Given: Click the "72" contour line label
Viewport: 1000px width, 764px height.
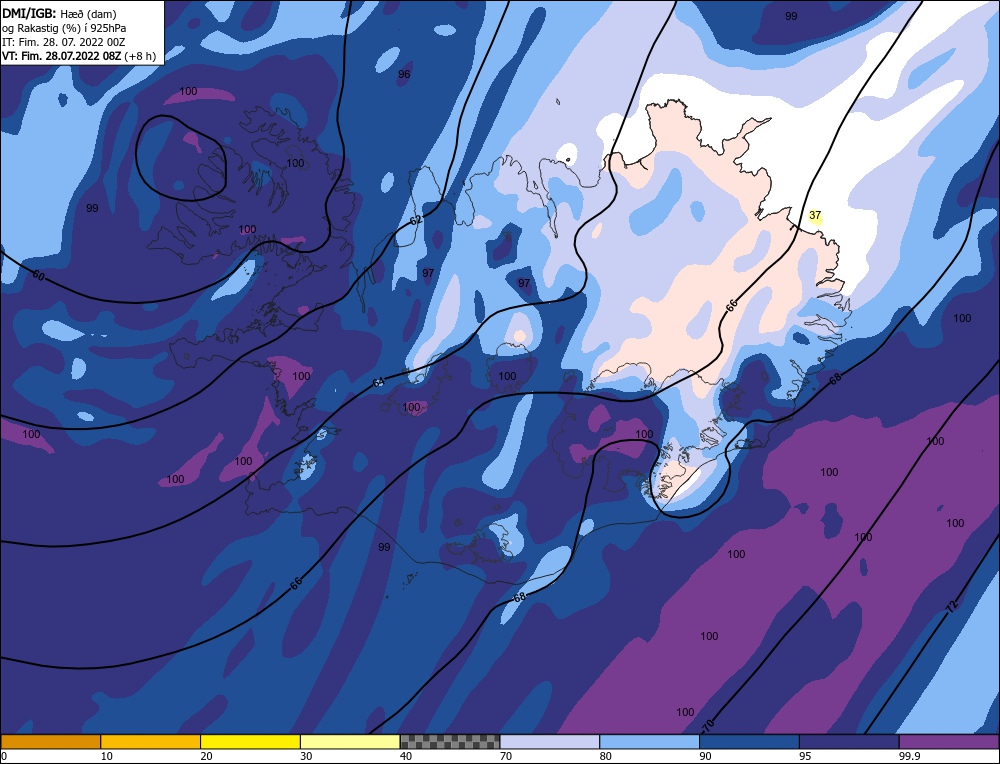Looking at the screenshot, I should 952,607.
